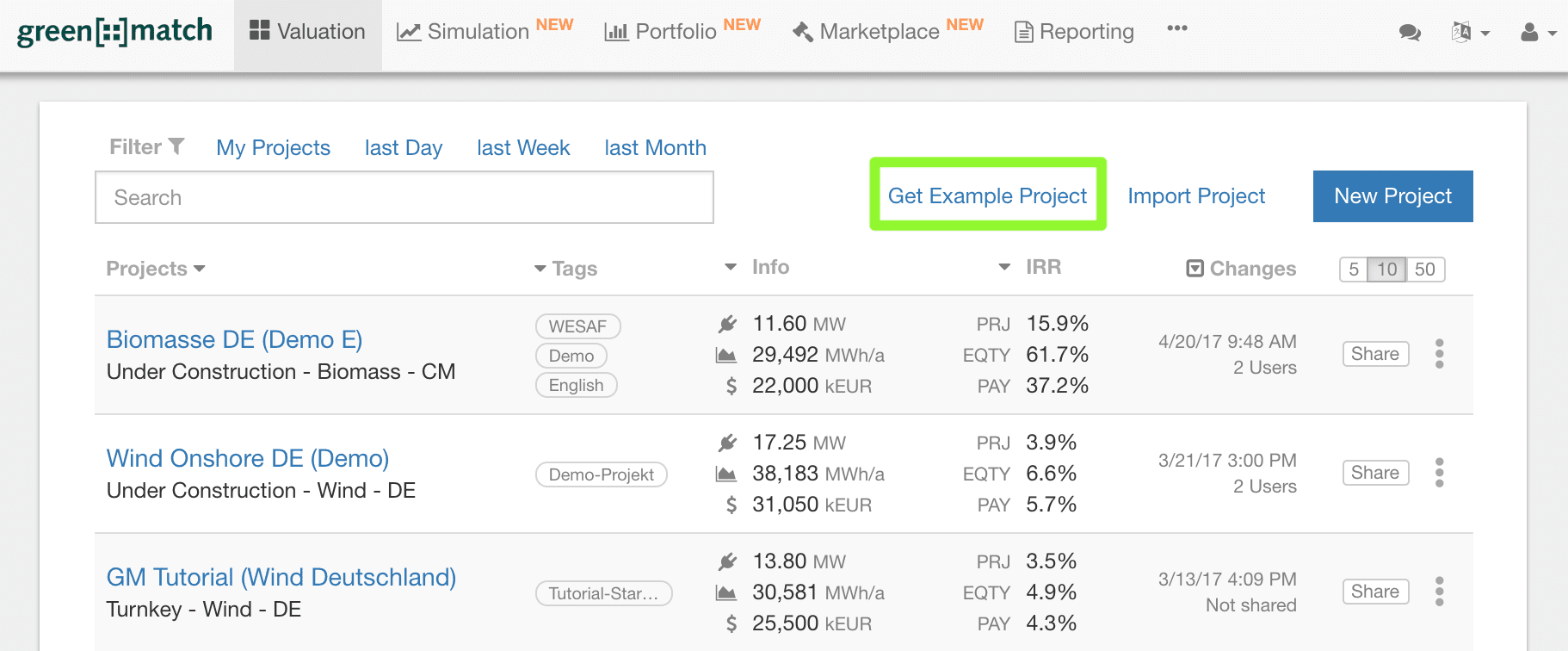Set page size to 10 projects

pos(1386,270)
